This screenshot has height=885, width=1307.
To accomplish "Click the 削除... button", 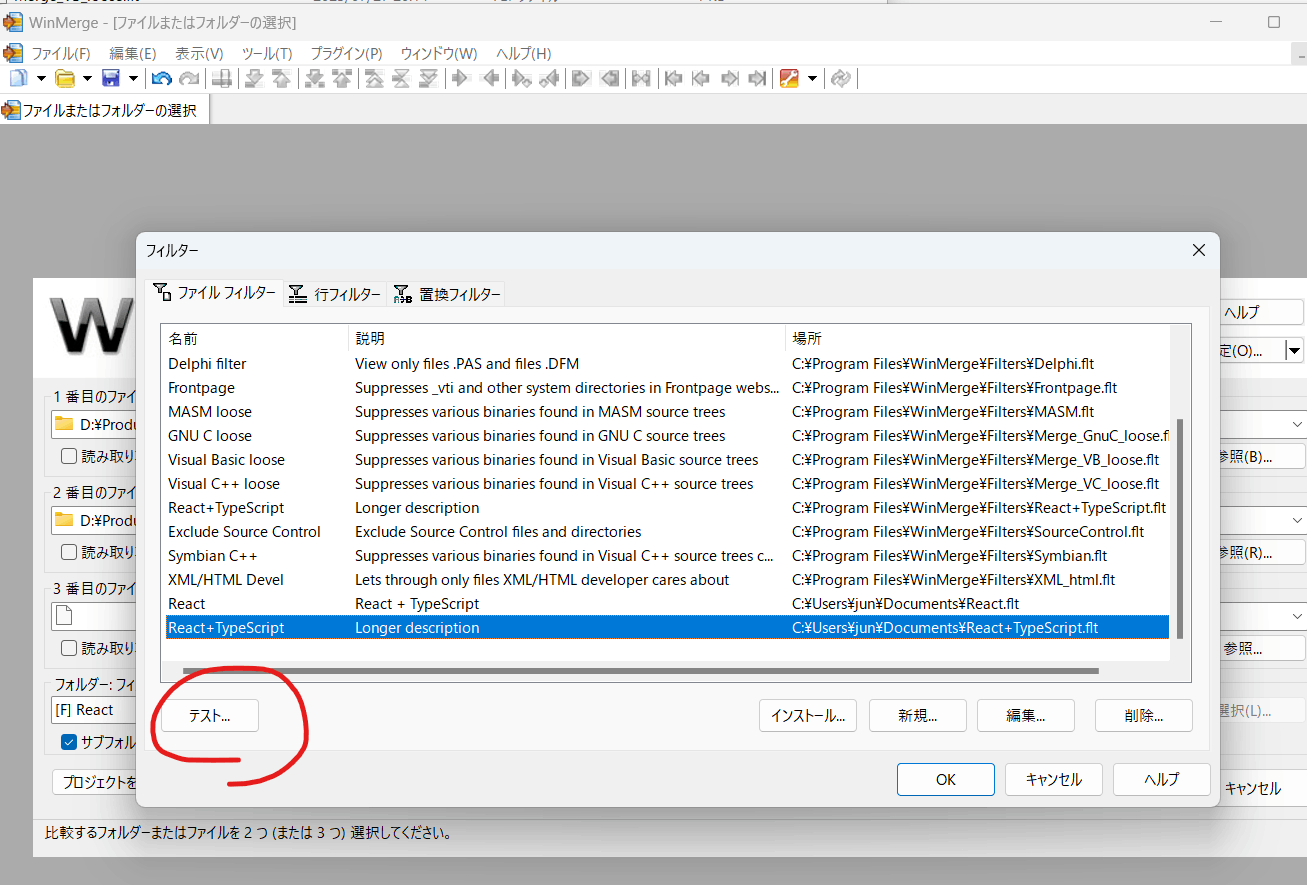I will pyautogui.click(x=1144, y=716).
